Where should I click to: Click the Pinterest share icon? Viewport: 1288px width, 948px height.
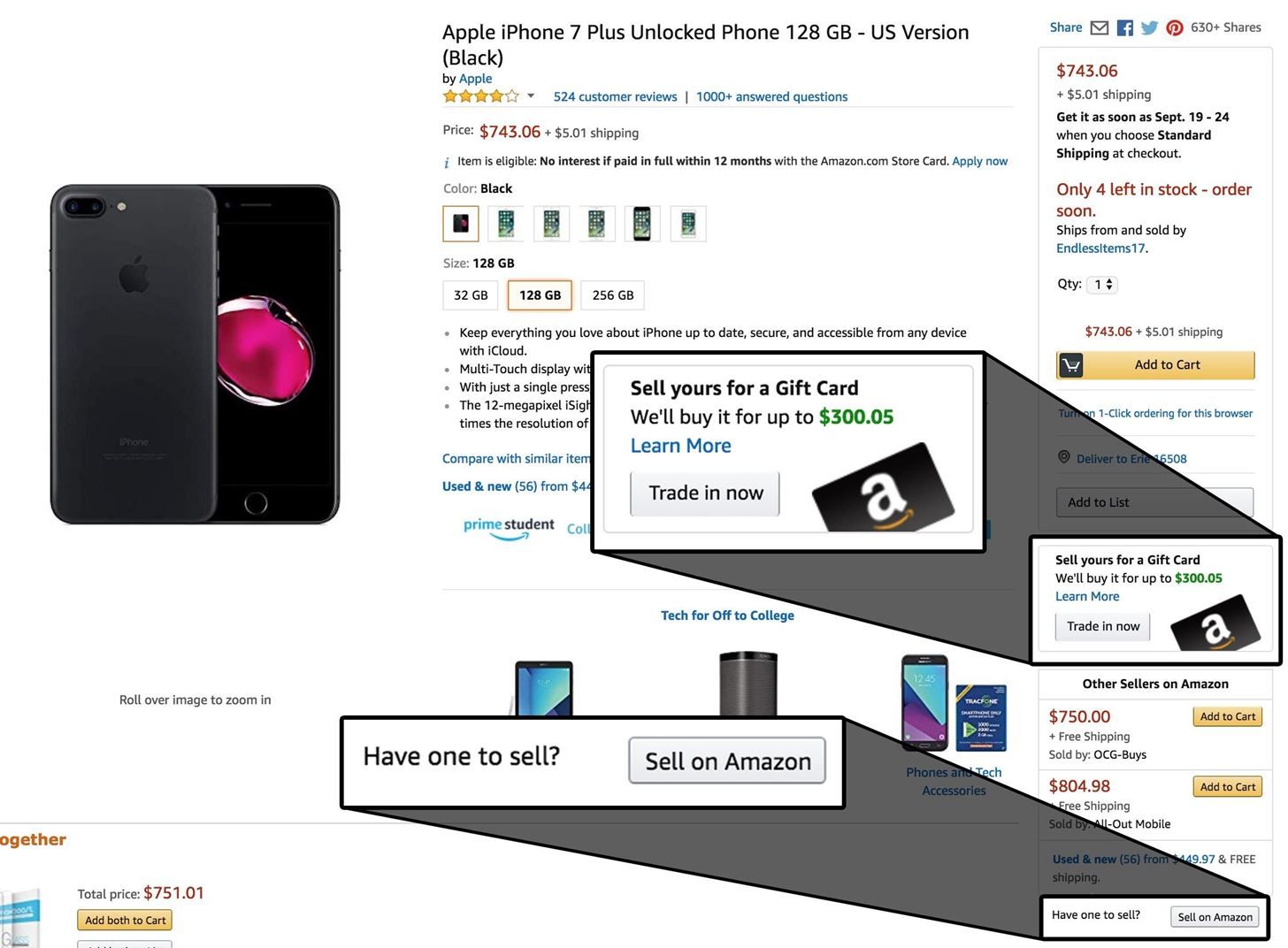point(1175,28)
